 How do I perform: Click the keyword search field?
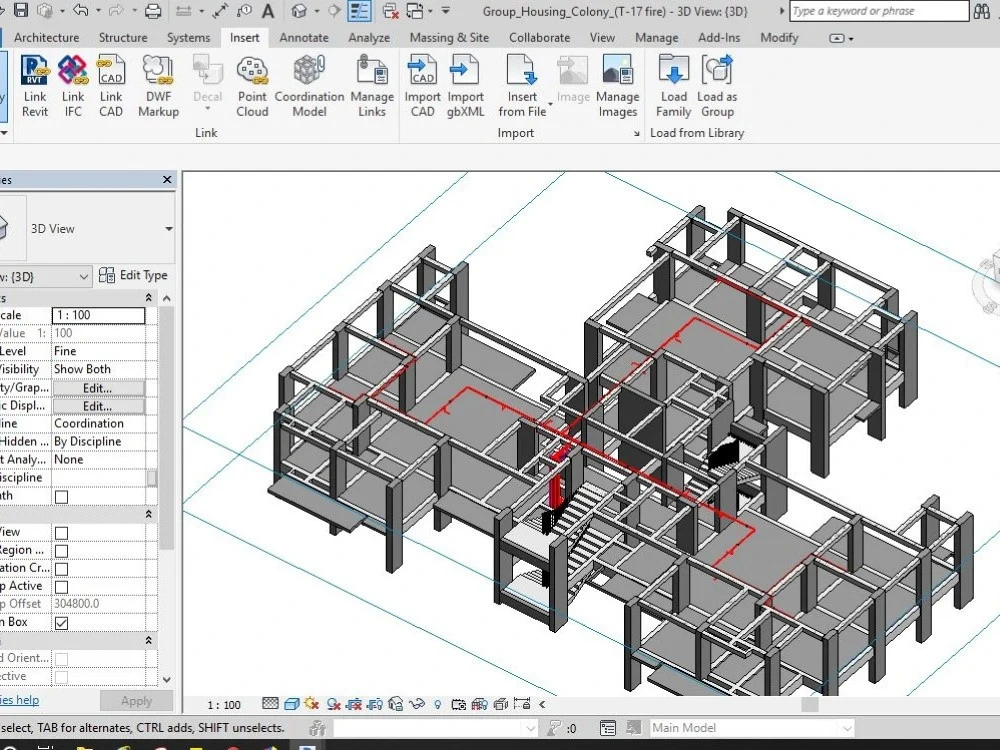click(x=879, y=11)
